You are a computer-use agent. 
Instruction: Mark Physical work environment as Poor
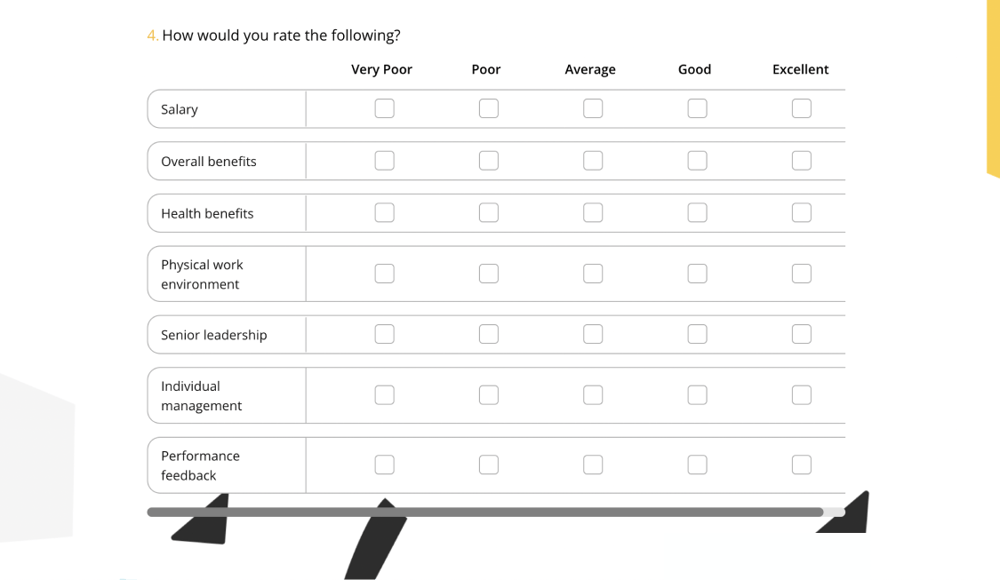click(488, 273)
